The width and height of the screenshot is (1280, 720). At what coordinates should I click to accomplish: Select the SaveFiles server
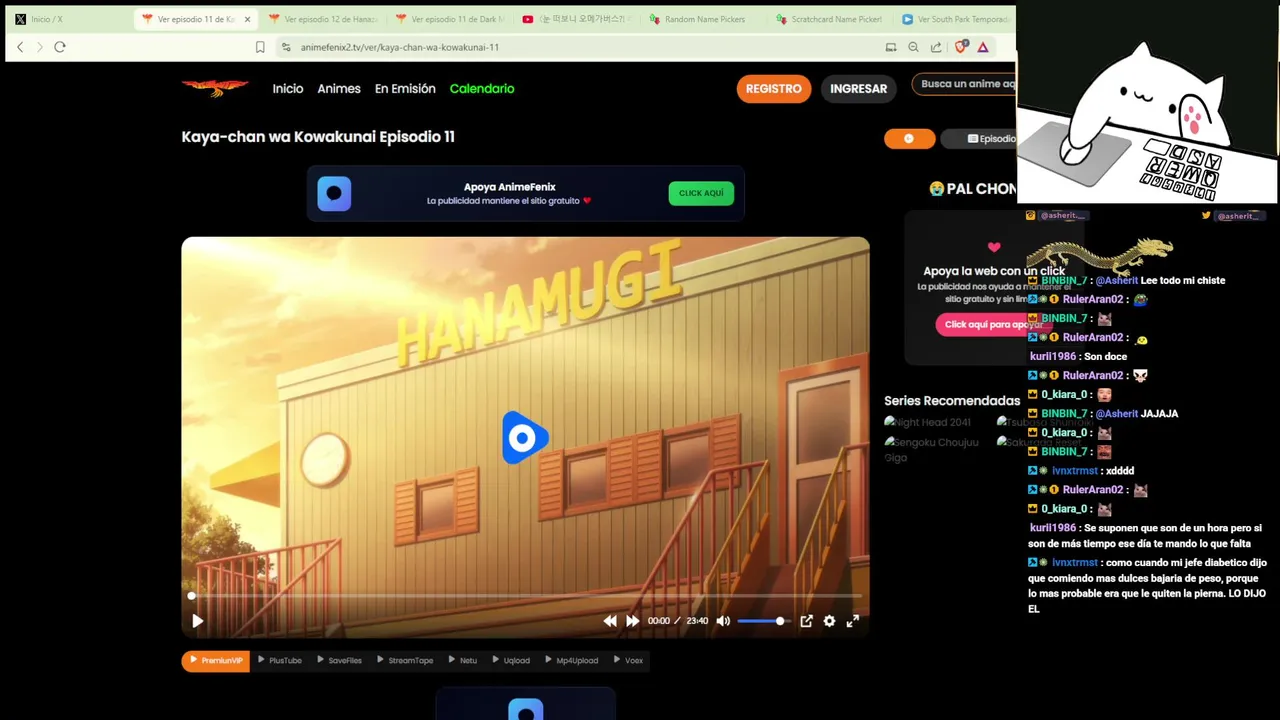click(340, 661)
